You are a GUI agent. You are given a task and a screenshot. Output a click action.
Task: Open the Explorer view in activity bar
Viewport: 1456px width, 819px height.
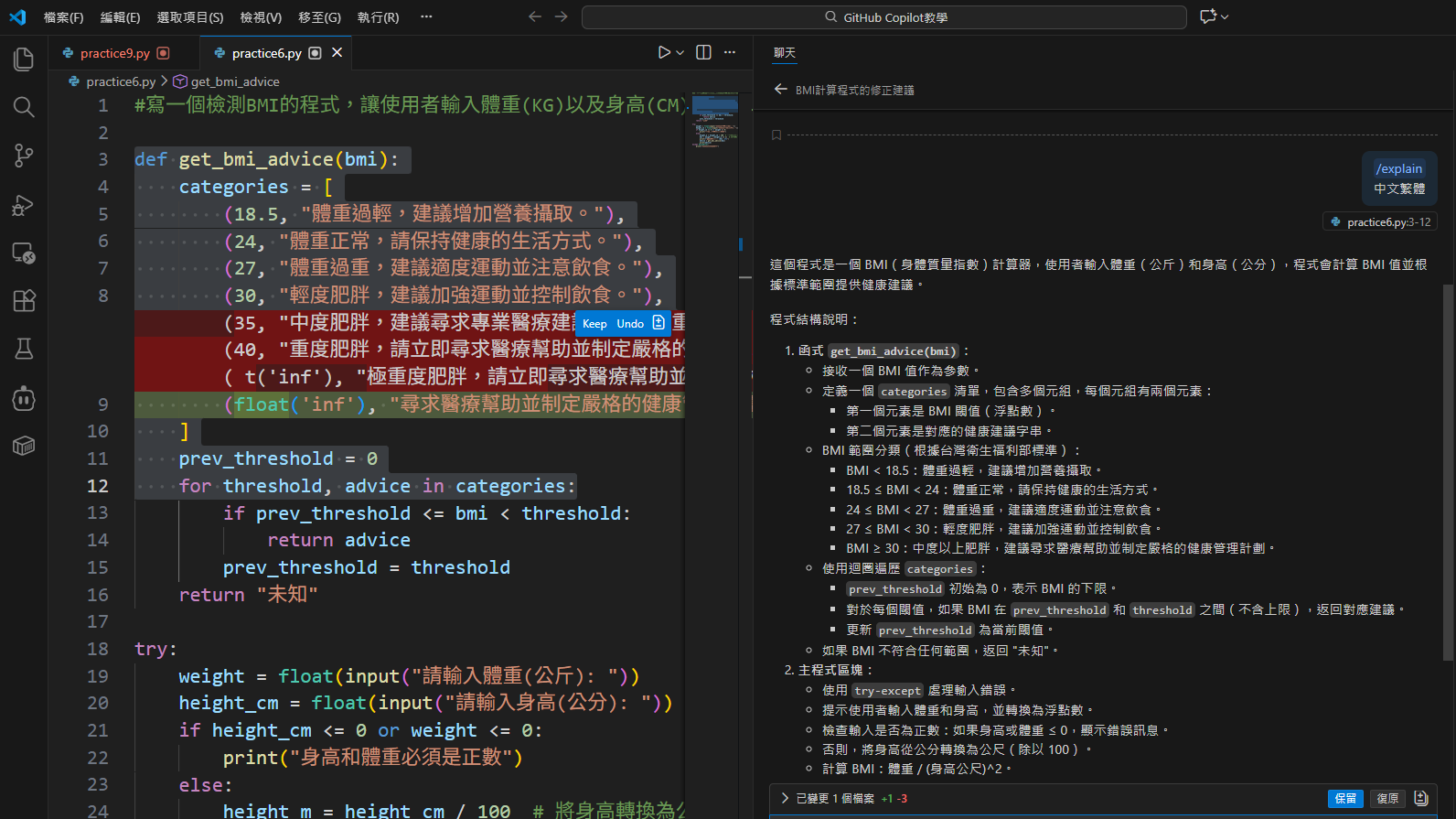(24, 59)
